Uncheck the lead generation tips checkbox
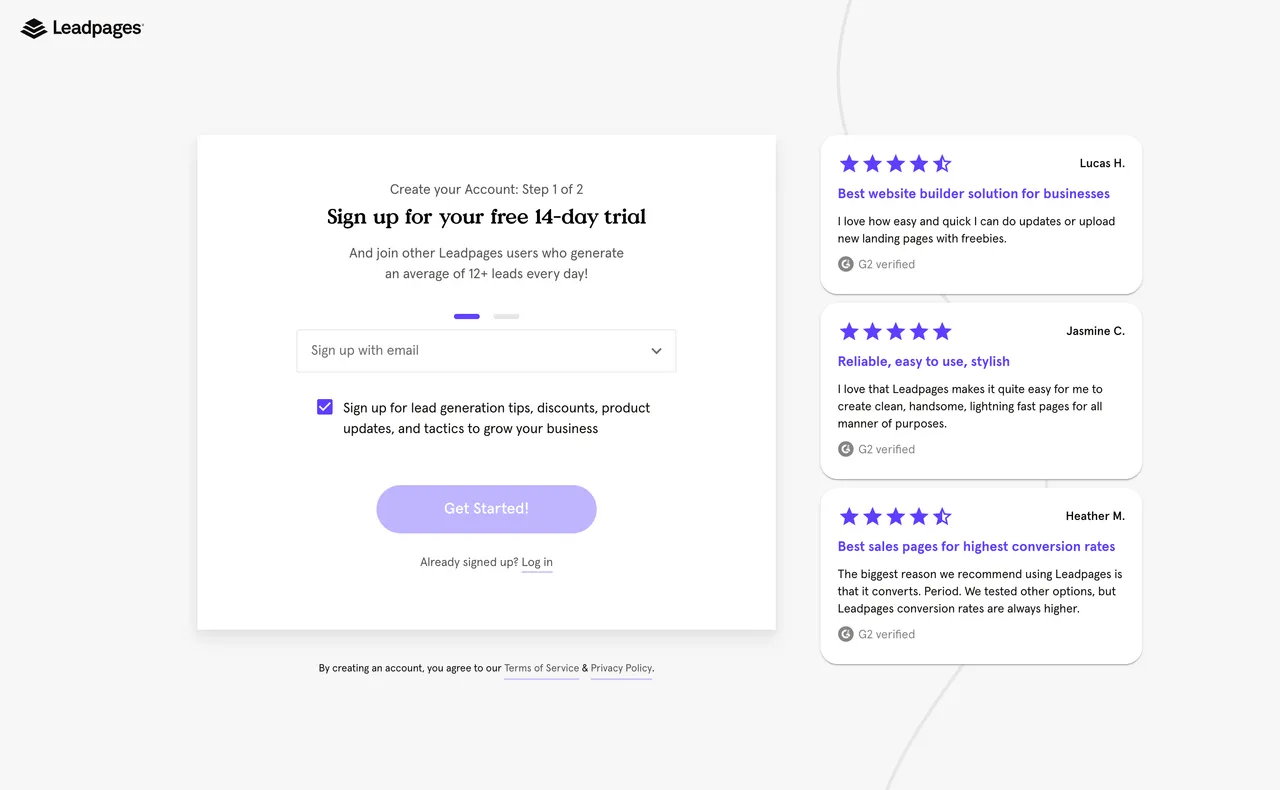Image resolution: width=1280 pixels, height=790 pixels. click(x=325, y=407)
